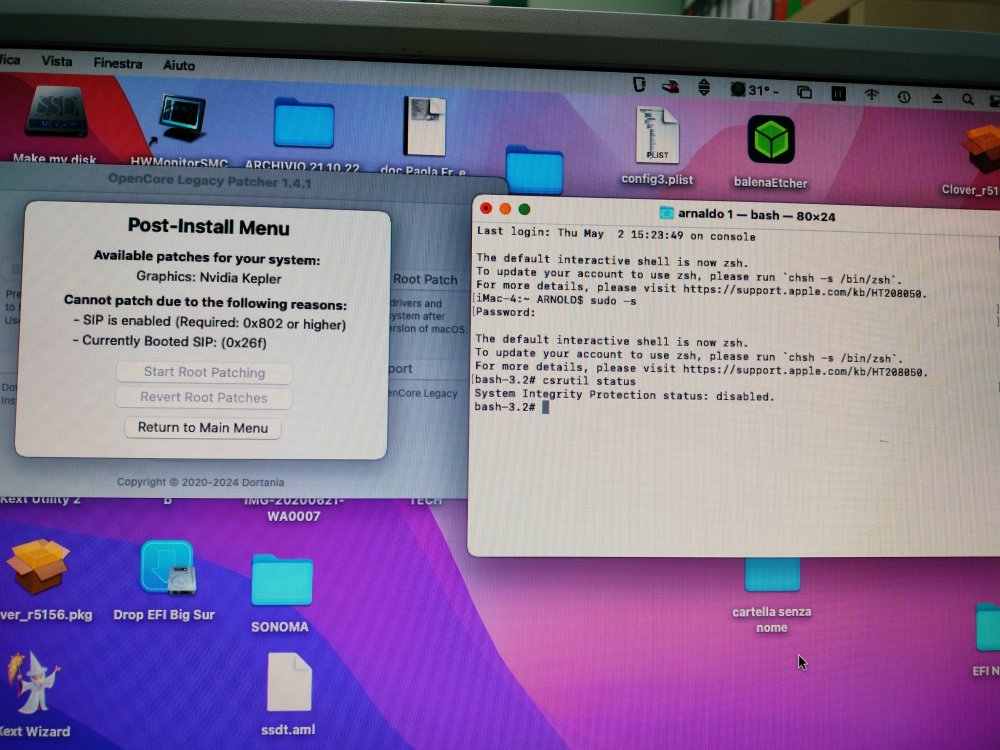Image resolution: width=1000 pixels, height=750 pixels.
Task: Open the doc Paola document icon
Action: pos(425,126)
